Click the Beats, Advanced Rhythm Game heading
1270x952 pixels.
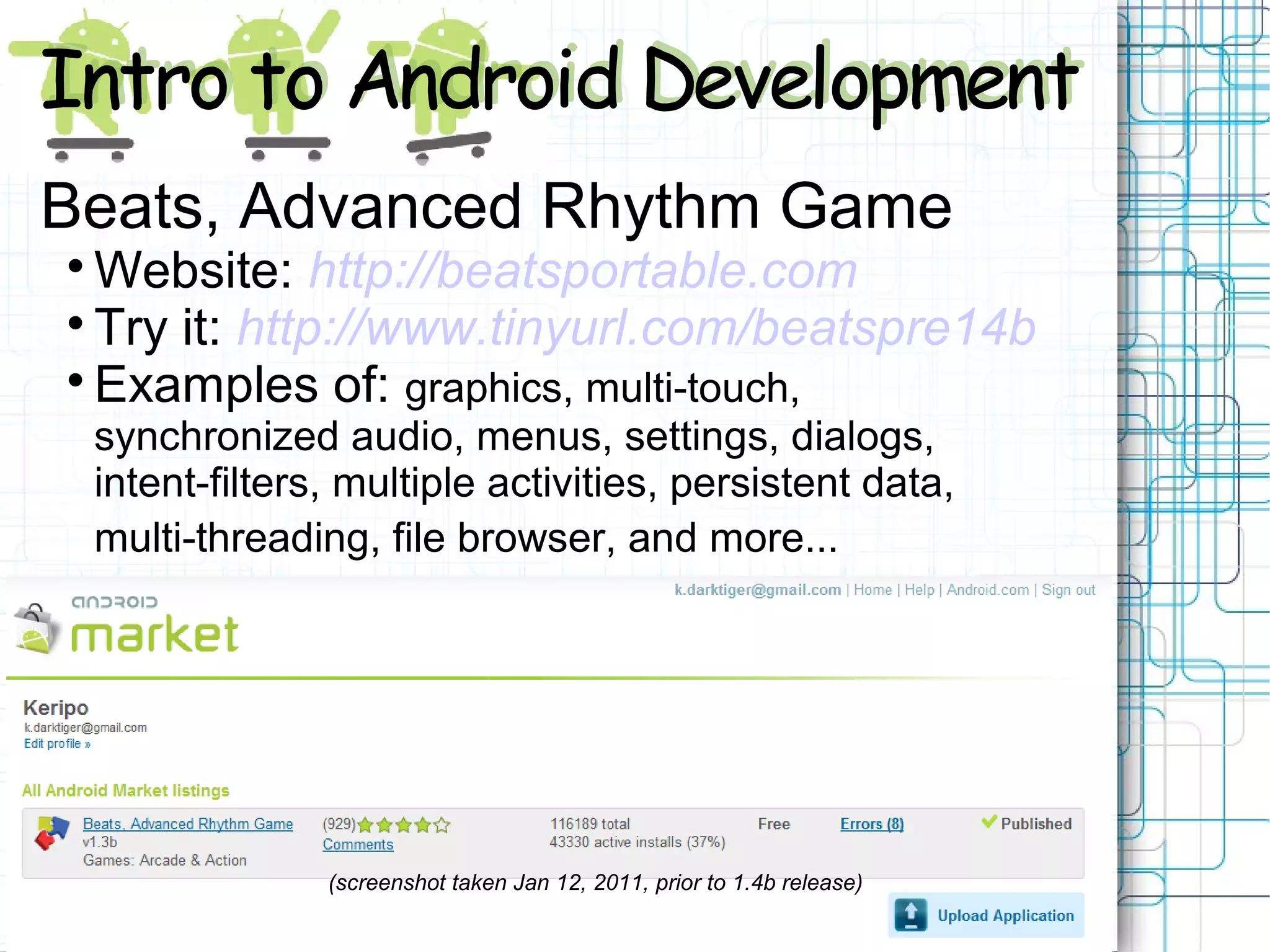496,207
